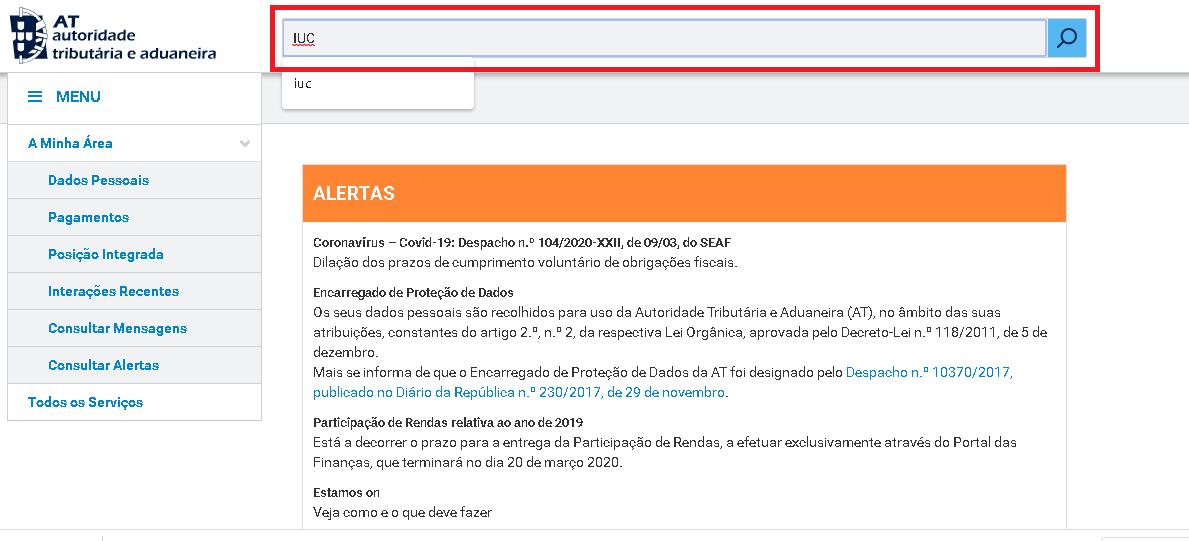
Task: Click the orange ALERTAS panel header
Action: 684,193
